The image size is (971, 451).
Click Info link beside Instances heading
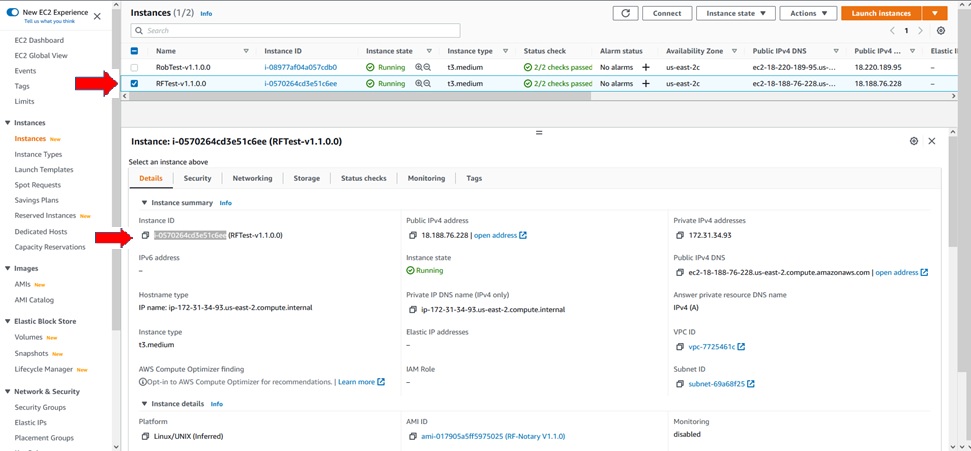point(206,13)
